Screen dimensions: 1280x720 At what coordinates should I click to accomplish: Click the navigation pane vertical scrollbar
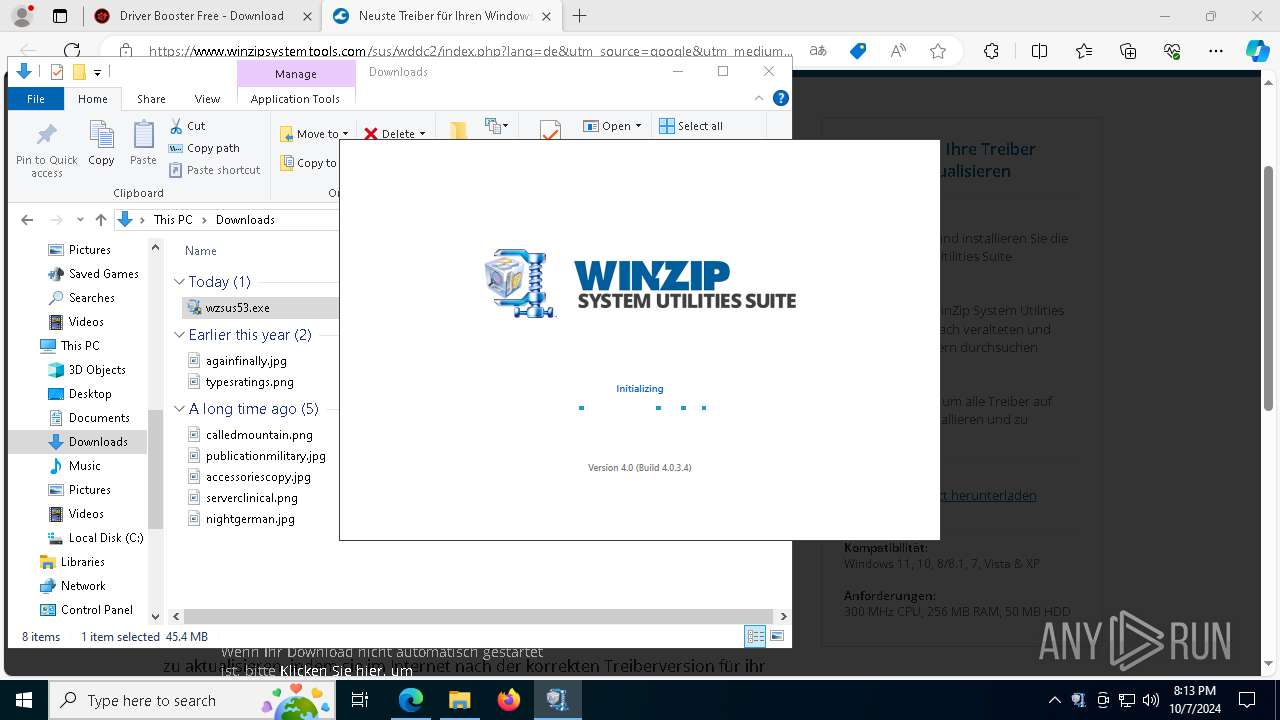click(155, 470)
